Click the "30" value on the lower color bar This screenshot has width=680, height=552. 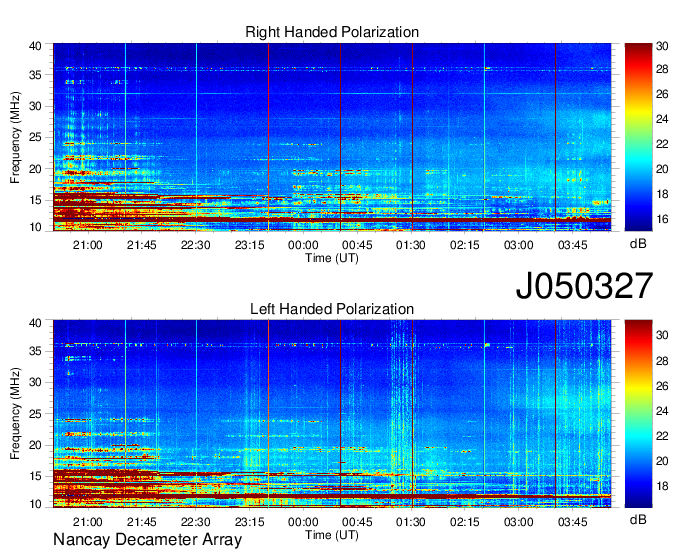662,335
